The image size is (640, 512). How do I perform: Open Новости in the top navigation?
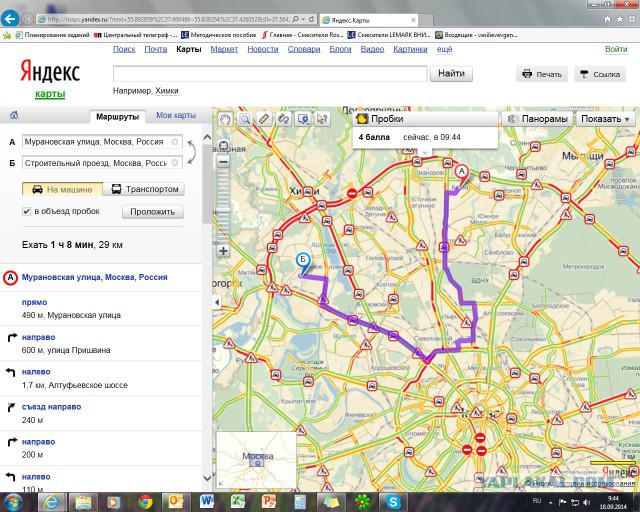coord(263,49)
